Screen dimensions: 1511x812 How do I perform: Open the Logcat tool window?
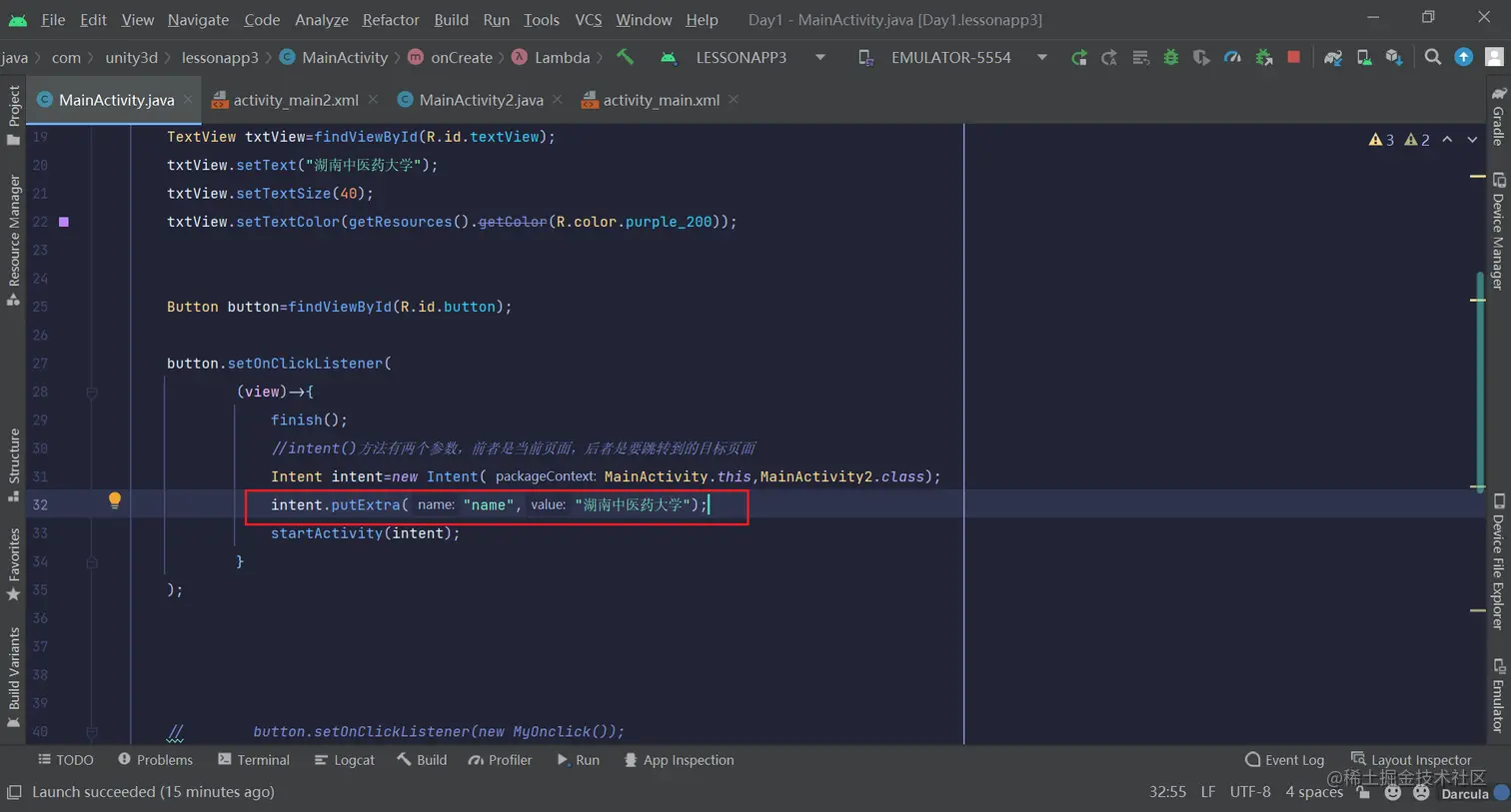click(x=345, y=760)
